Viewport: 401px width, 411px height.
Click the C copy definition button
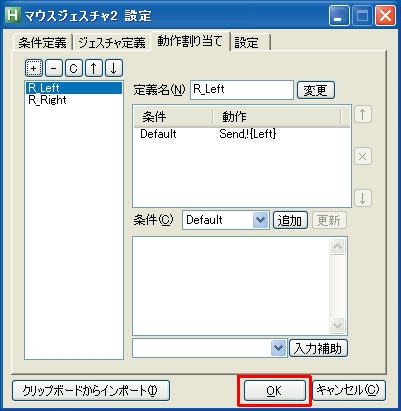tap(74, 68)
